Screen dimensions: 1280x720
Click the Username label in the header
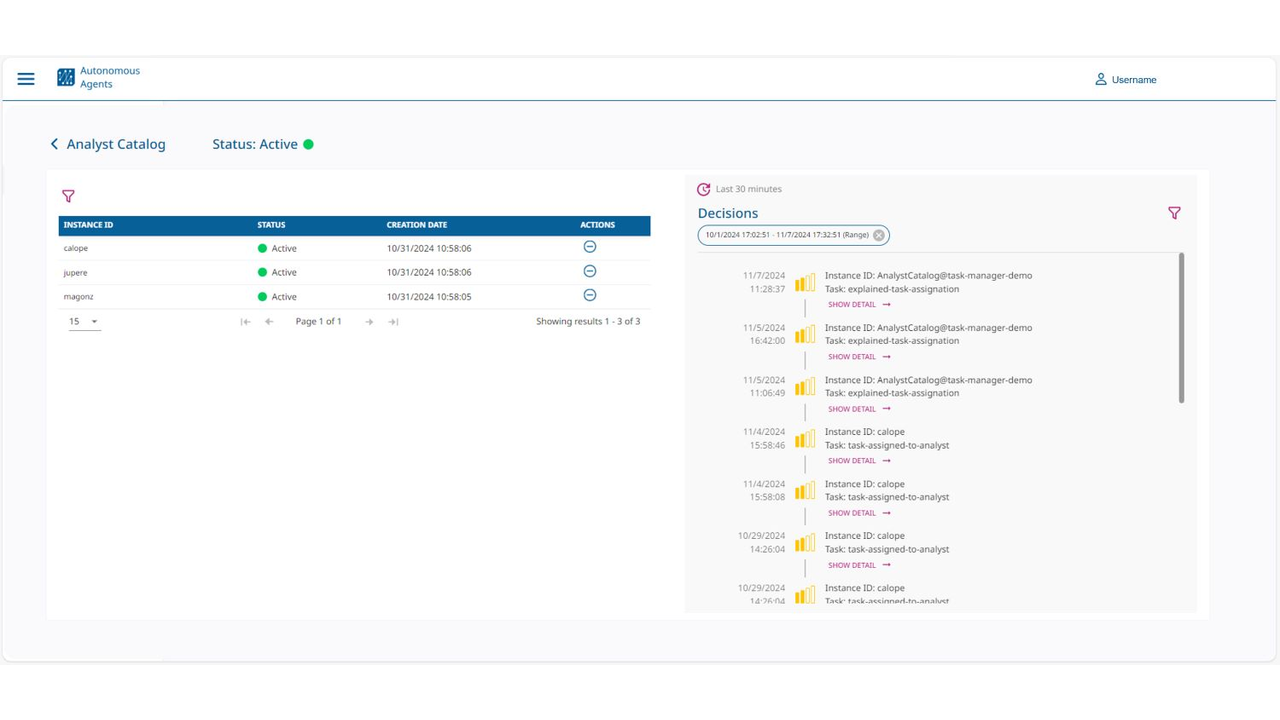tap(1134, 80)
